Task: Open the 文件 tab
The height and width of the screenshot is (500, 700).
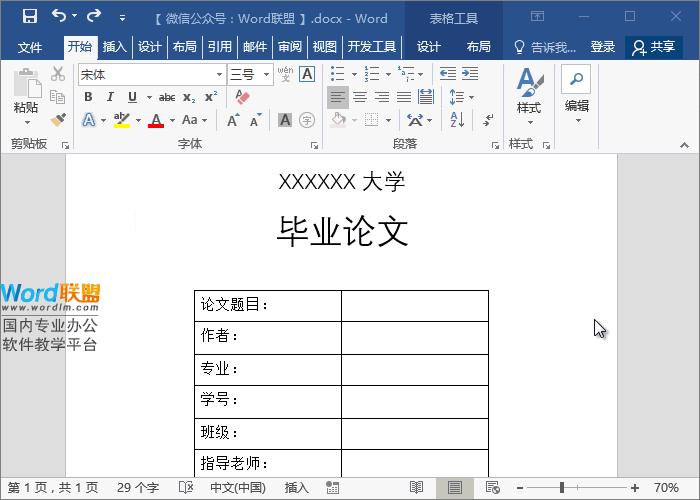Action: (30, 47)
